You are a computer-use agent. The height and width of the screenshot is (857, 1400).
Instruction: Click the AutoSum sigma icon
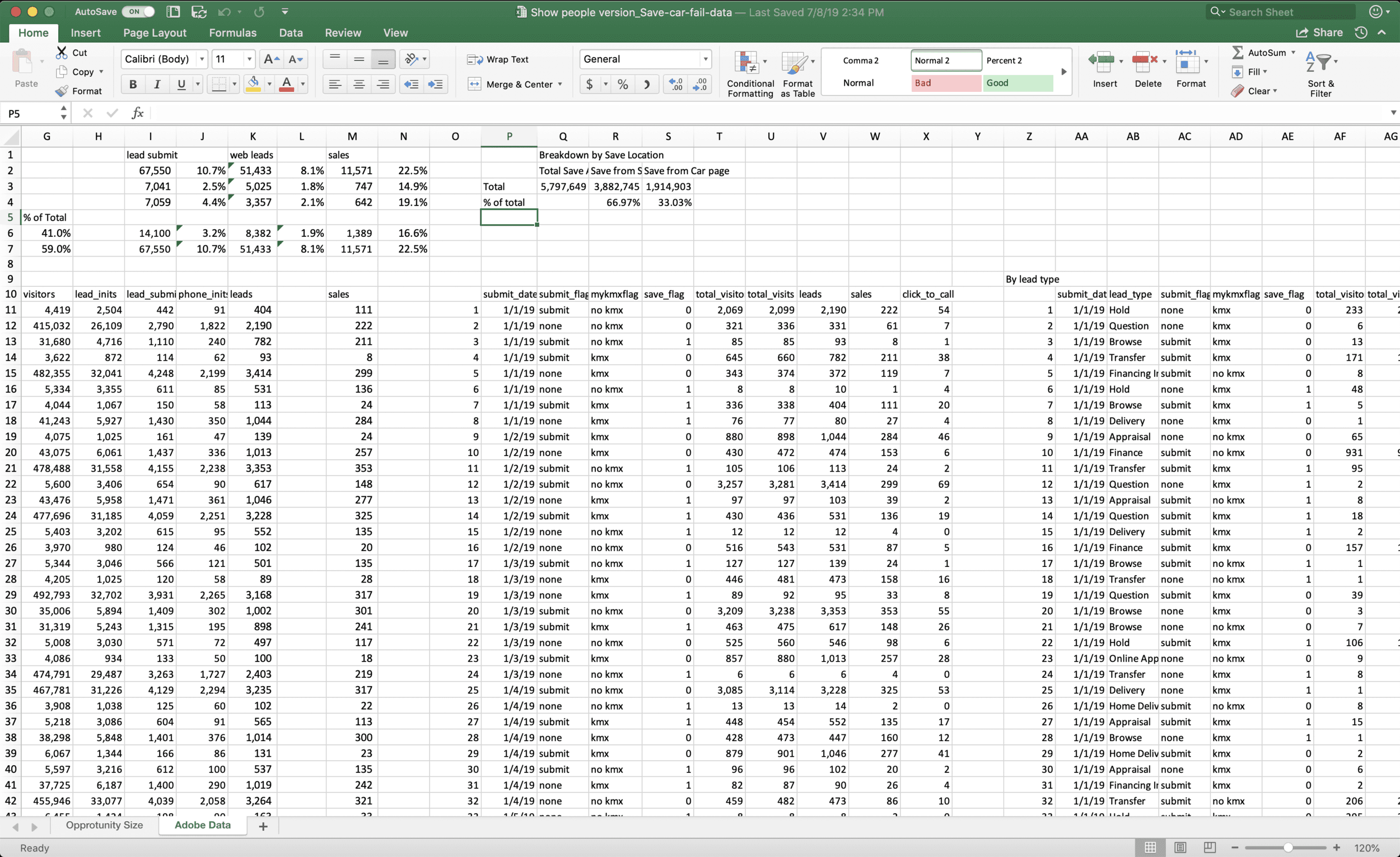tap(1238, 52)
